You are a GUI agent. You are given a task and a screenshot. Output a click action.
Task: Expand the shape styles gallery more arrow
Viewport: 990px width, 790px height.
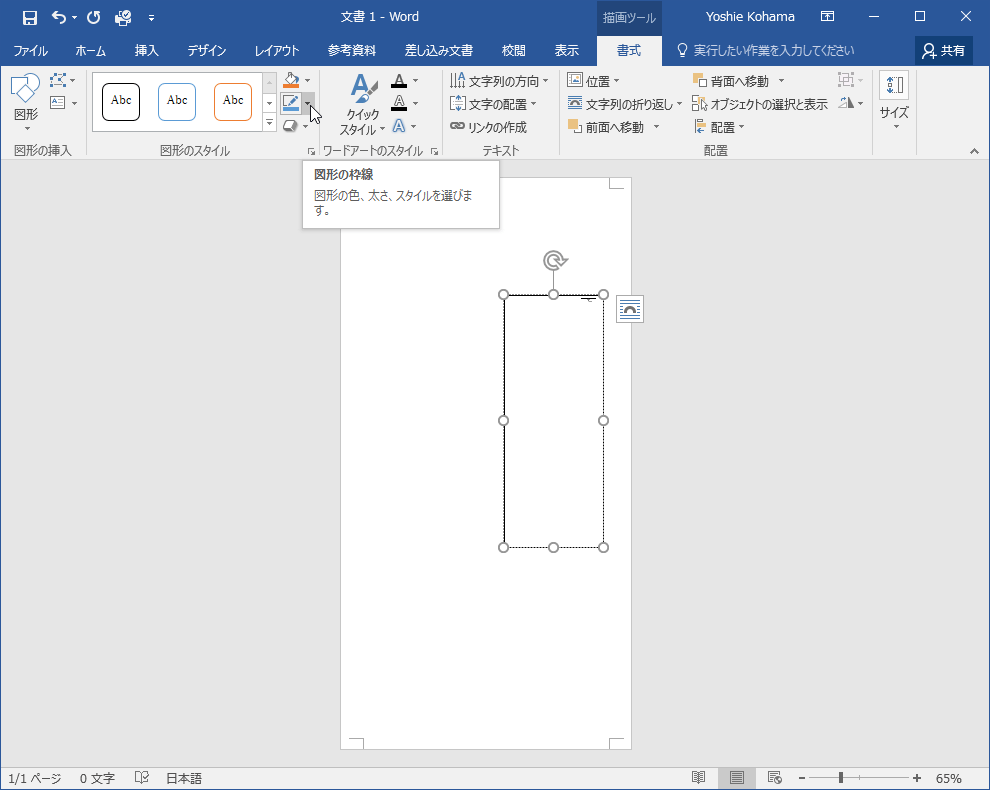pyautogui.click(x=269, y=123)
